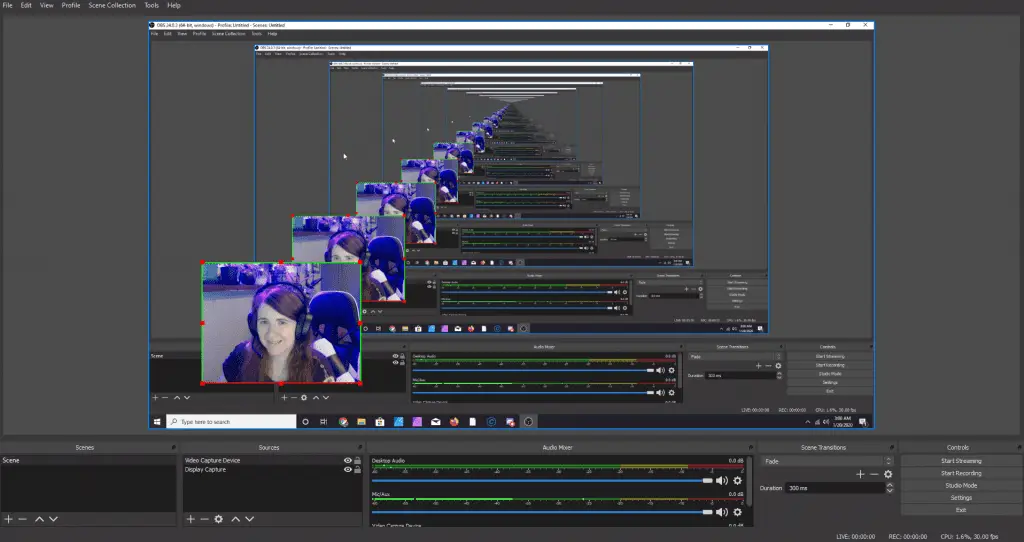Click Start Streaming button
The width and height of the screenshot is (1024, 542).
(960, 461)
